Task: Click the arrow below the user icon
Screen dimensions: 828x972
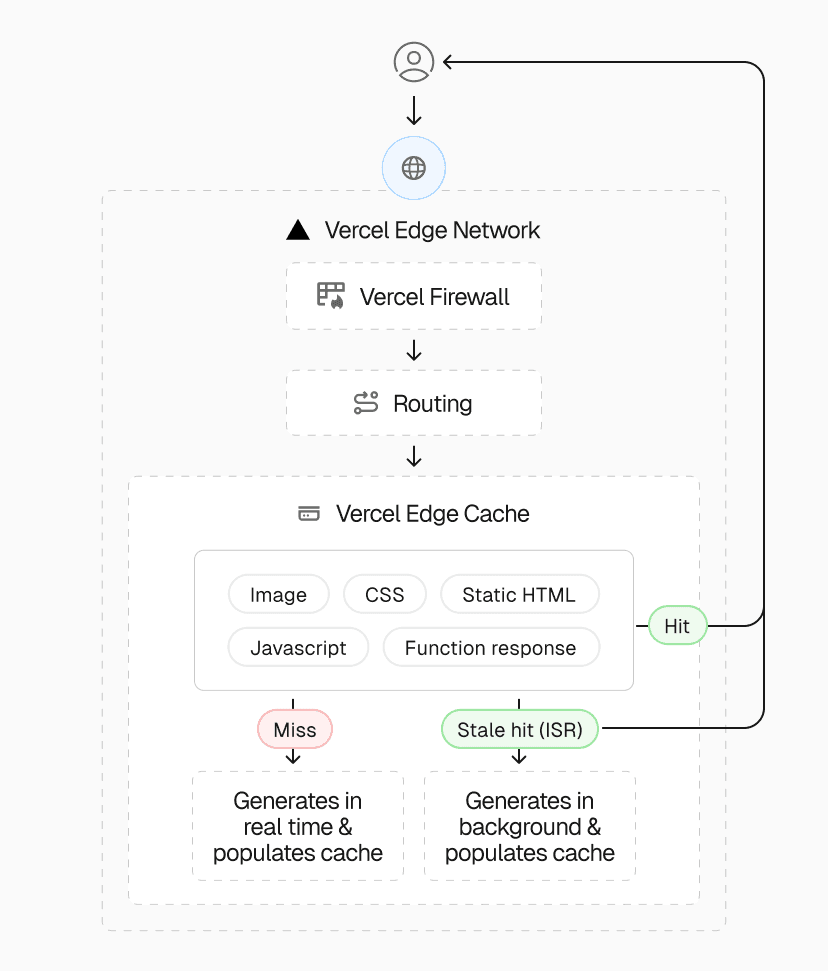Action: click(x=414, y=110)
